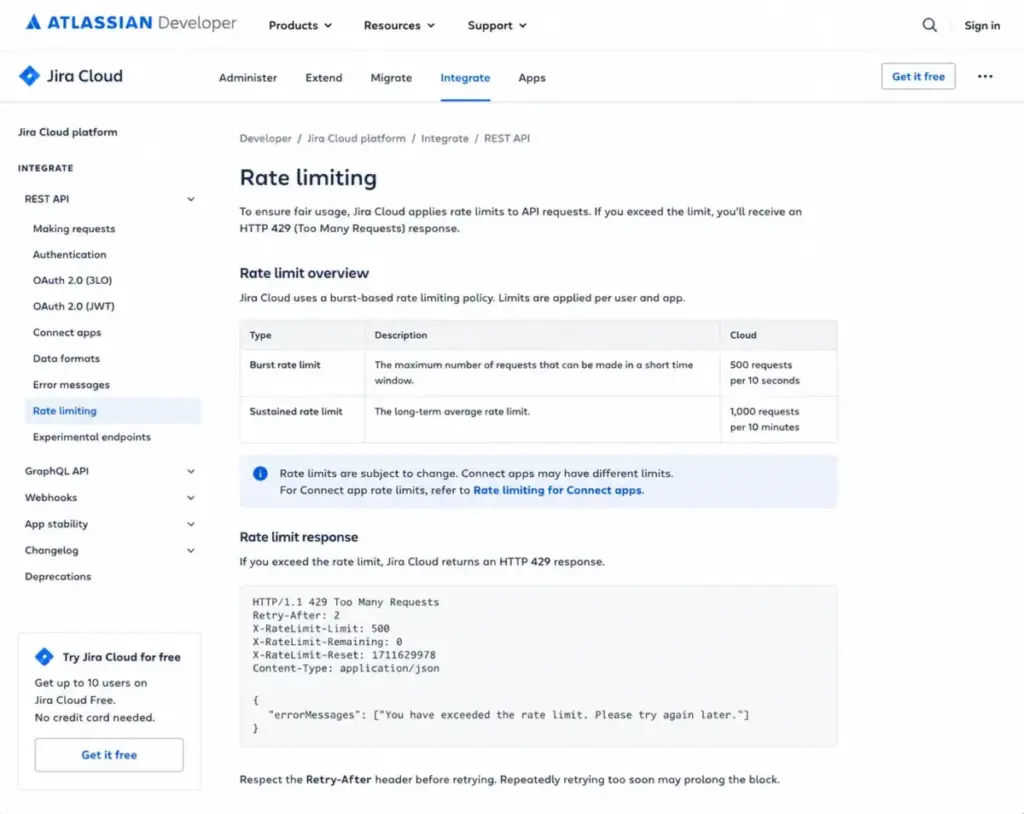Open the Support dropdown
This screenshot has height=814, width=1024.
(497, 25)
